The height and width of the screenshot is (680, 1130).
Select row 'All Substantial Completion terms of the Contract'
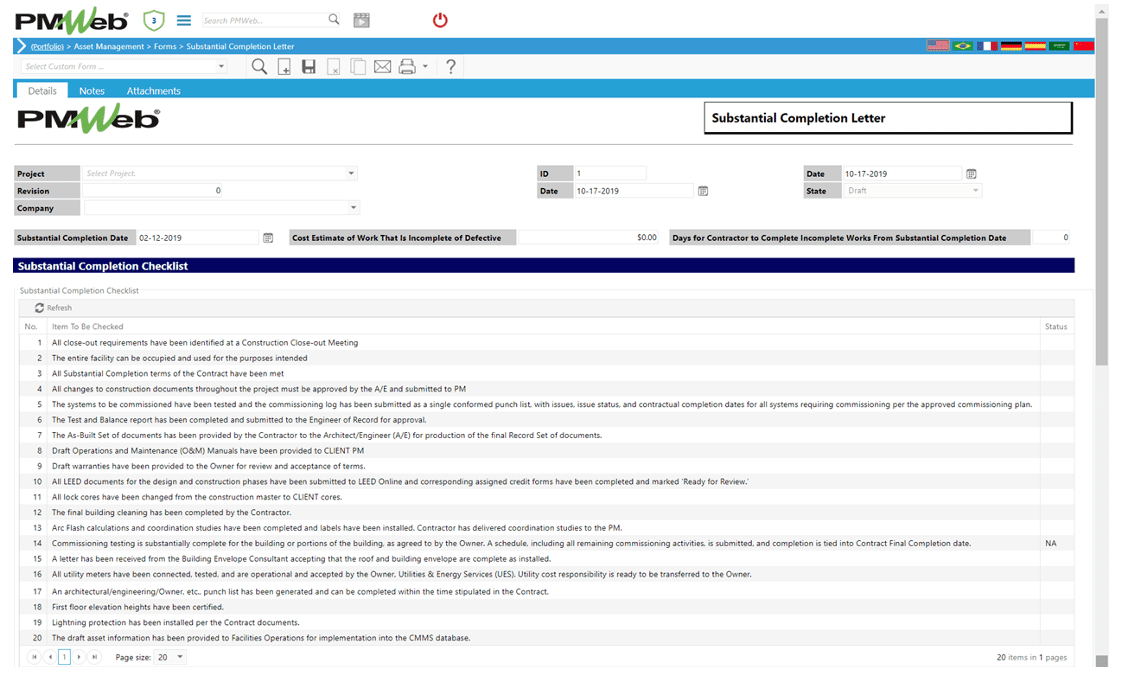[546, 373]
